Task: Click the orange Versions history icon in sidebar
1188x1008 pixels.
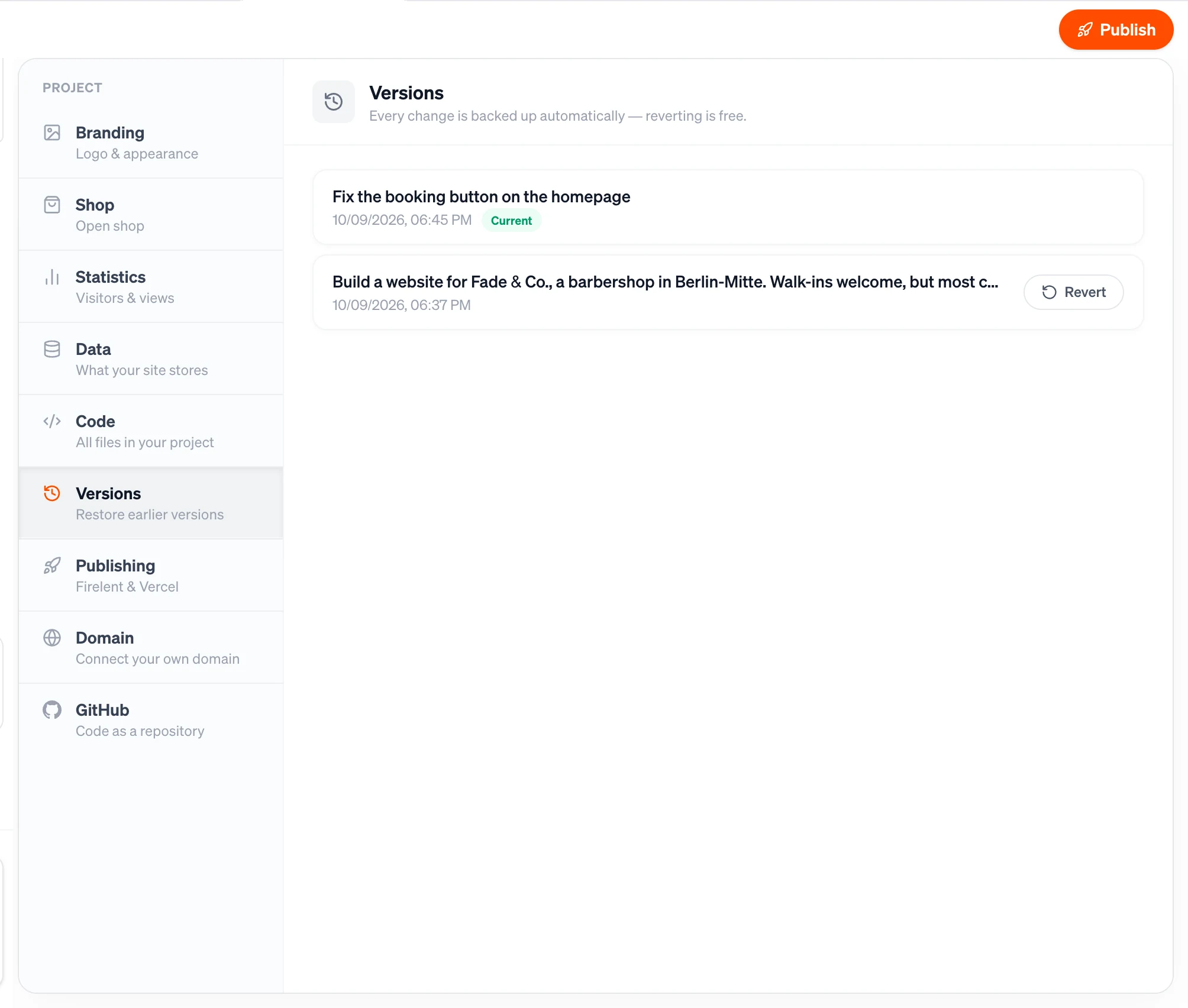Action: click(x=52, y=493)
